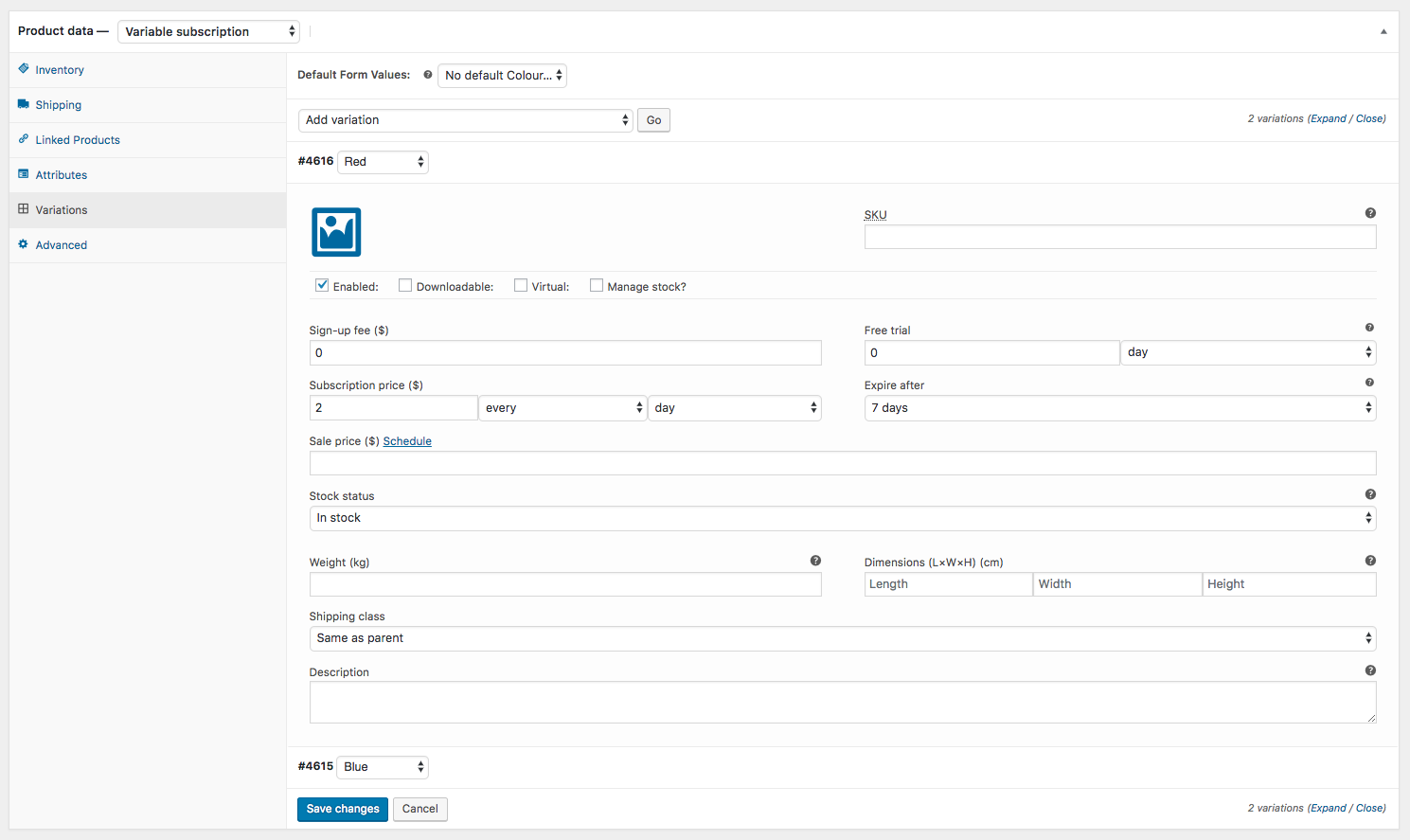This screenshot has width=1410, height=840.
Task: Open the sale price Schedule link
Action: (x=407, y=440)
